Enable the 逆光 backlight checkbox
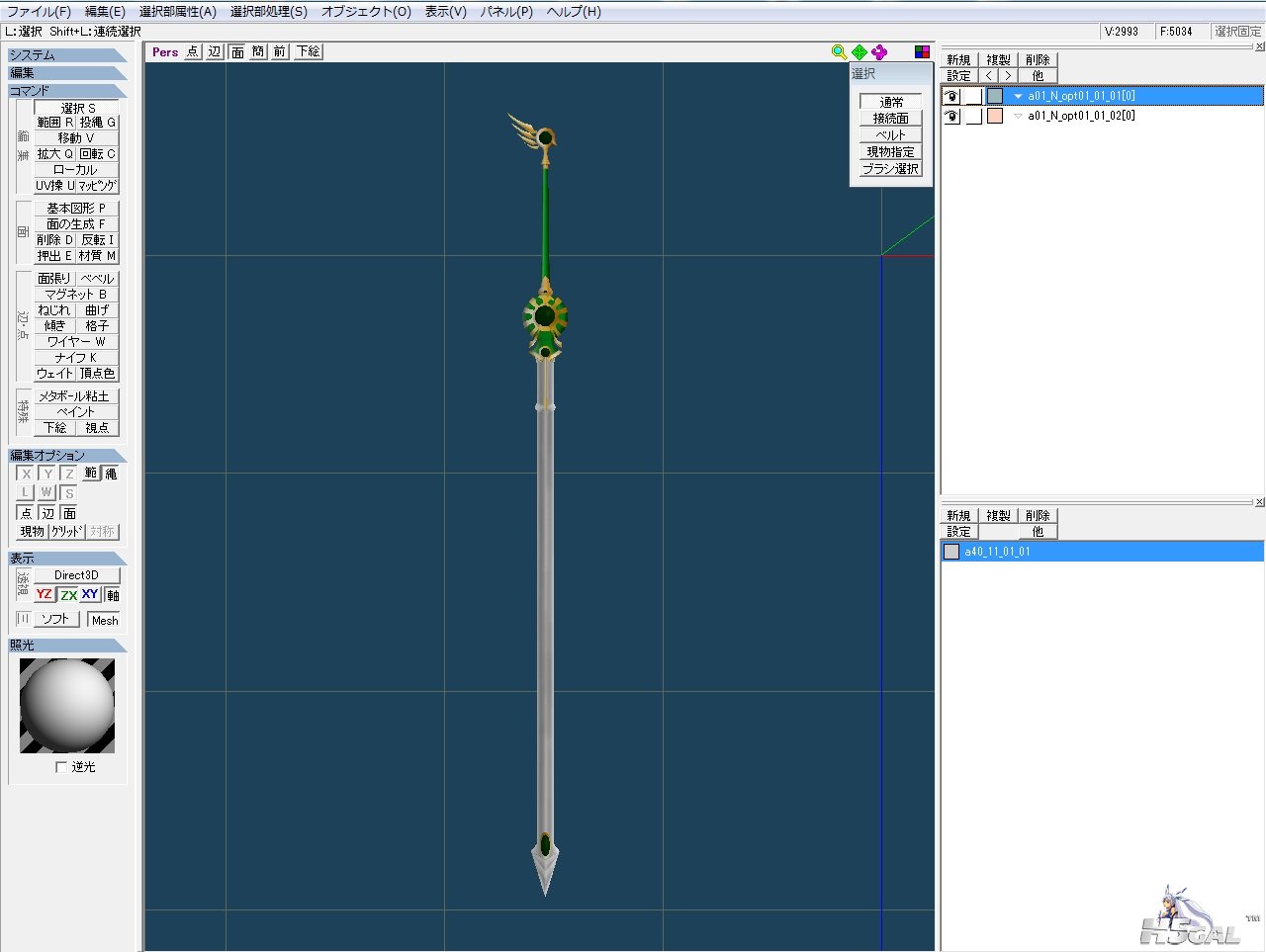This screenshot has width=1266, height=952. [61, 766]
